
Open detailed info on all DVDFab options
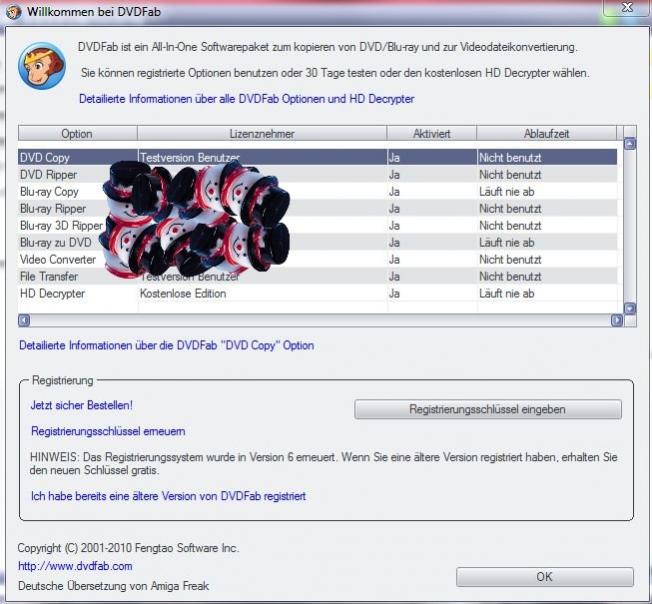[x=246, y=99]
